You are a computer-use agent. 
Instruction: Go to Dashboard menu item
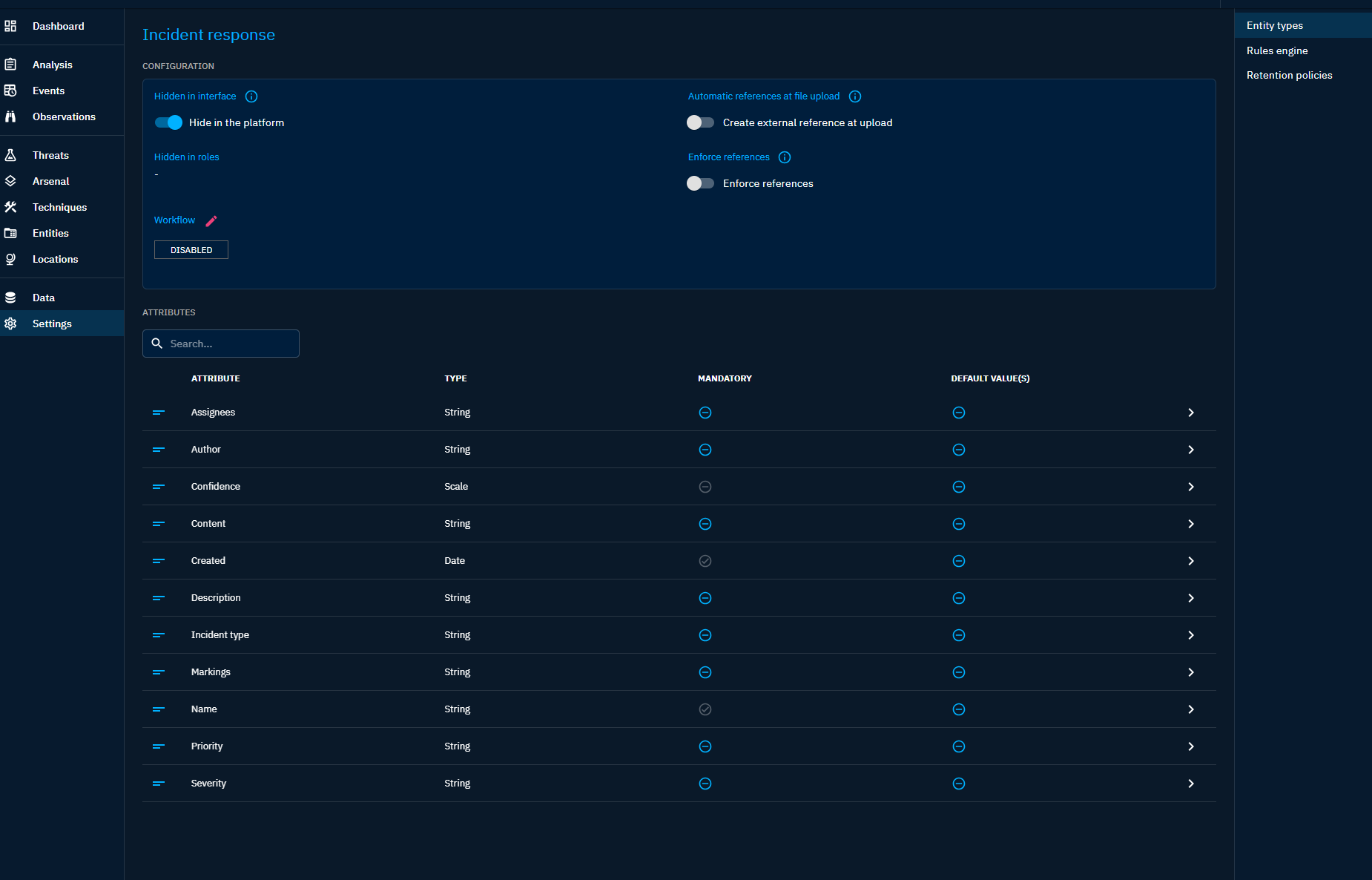(62, 26)
